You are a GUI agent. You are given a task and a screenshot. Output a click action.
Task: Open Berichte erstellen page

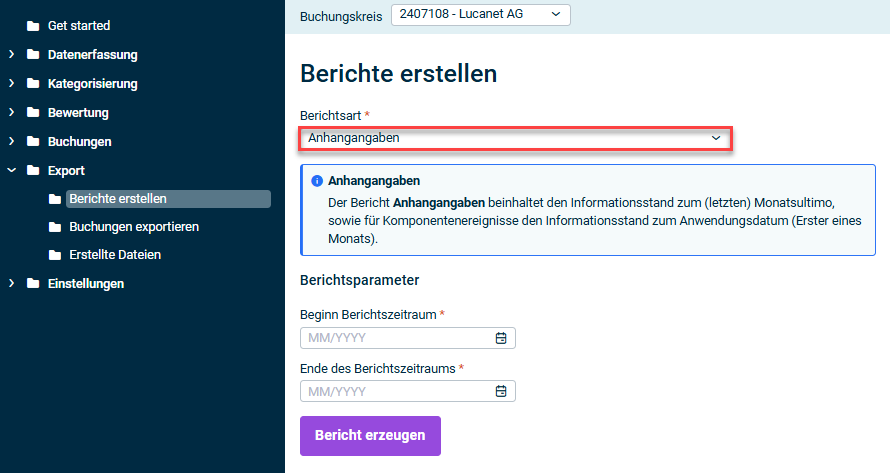[x=168, y=199]
